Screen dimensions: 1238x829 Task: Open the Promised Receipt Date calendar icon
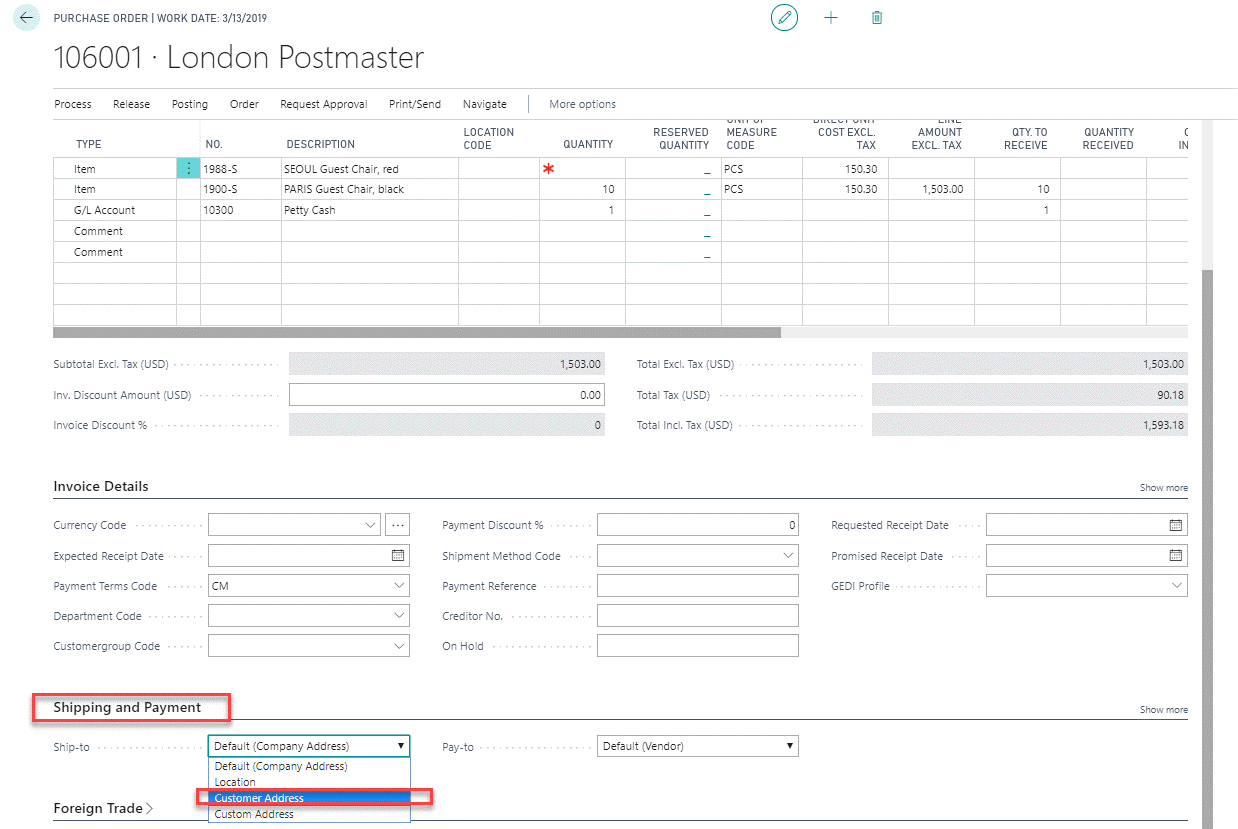coord(1176,556)
